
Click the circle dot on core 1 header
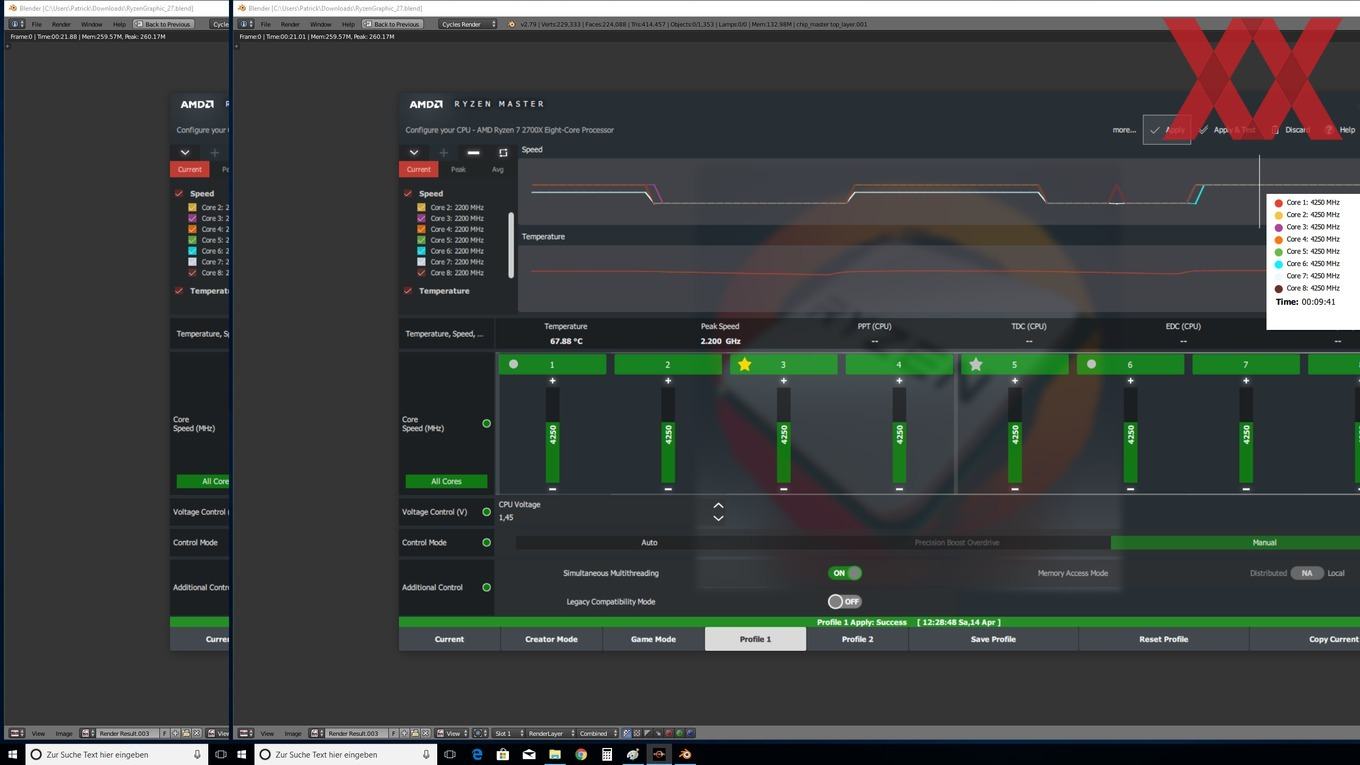(513, 365)
